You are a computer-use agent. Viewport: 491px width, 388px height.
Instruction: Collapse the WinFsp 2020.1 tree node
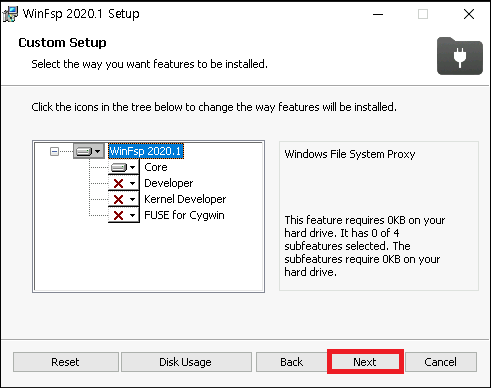coord(54,152)
